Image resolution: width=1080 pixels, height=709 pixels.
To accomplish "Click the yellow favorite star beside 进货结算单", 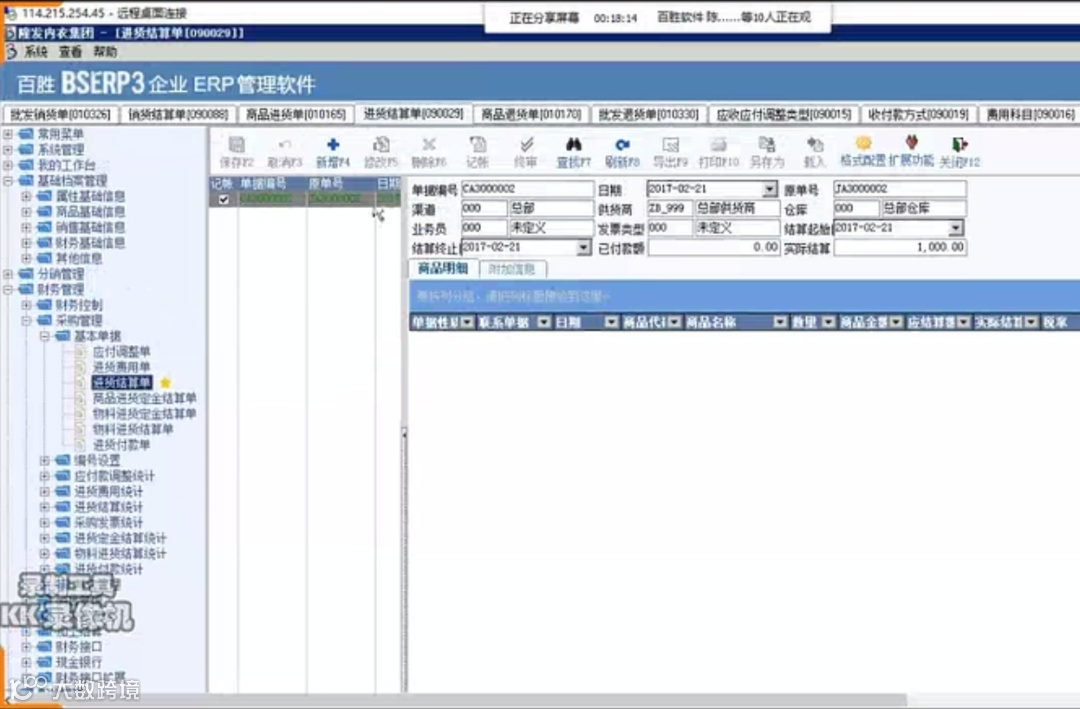I will pos(165,382).
